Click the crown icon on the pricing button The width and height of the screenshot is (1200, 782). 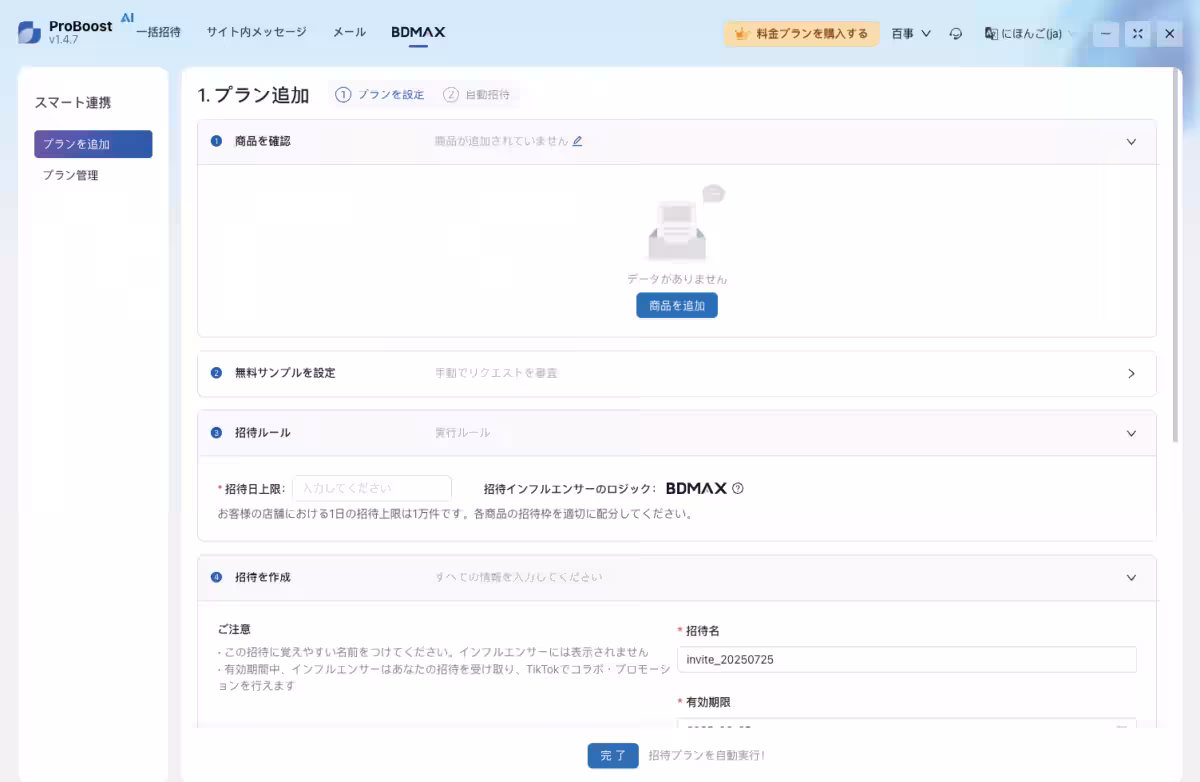click(744, 33)
